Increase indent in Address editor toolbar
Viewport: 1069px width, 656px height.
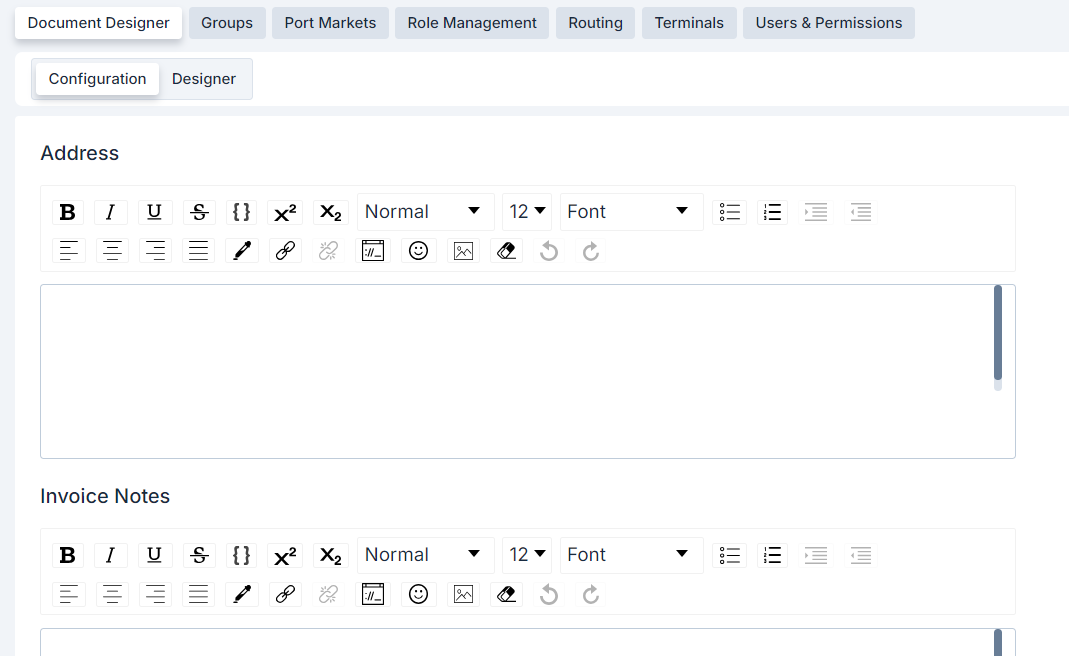[x=816, y=212]
